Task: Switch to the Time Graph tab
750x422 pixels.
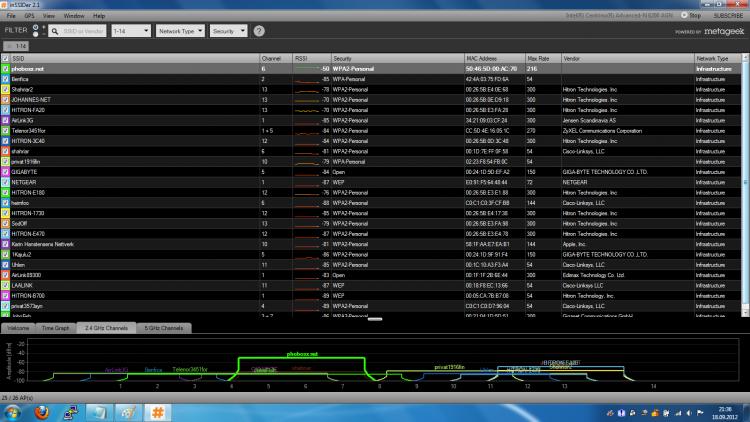Action: point(55,328)
